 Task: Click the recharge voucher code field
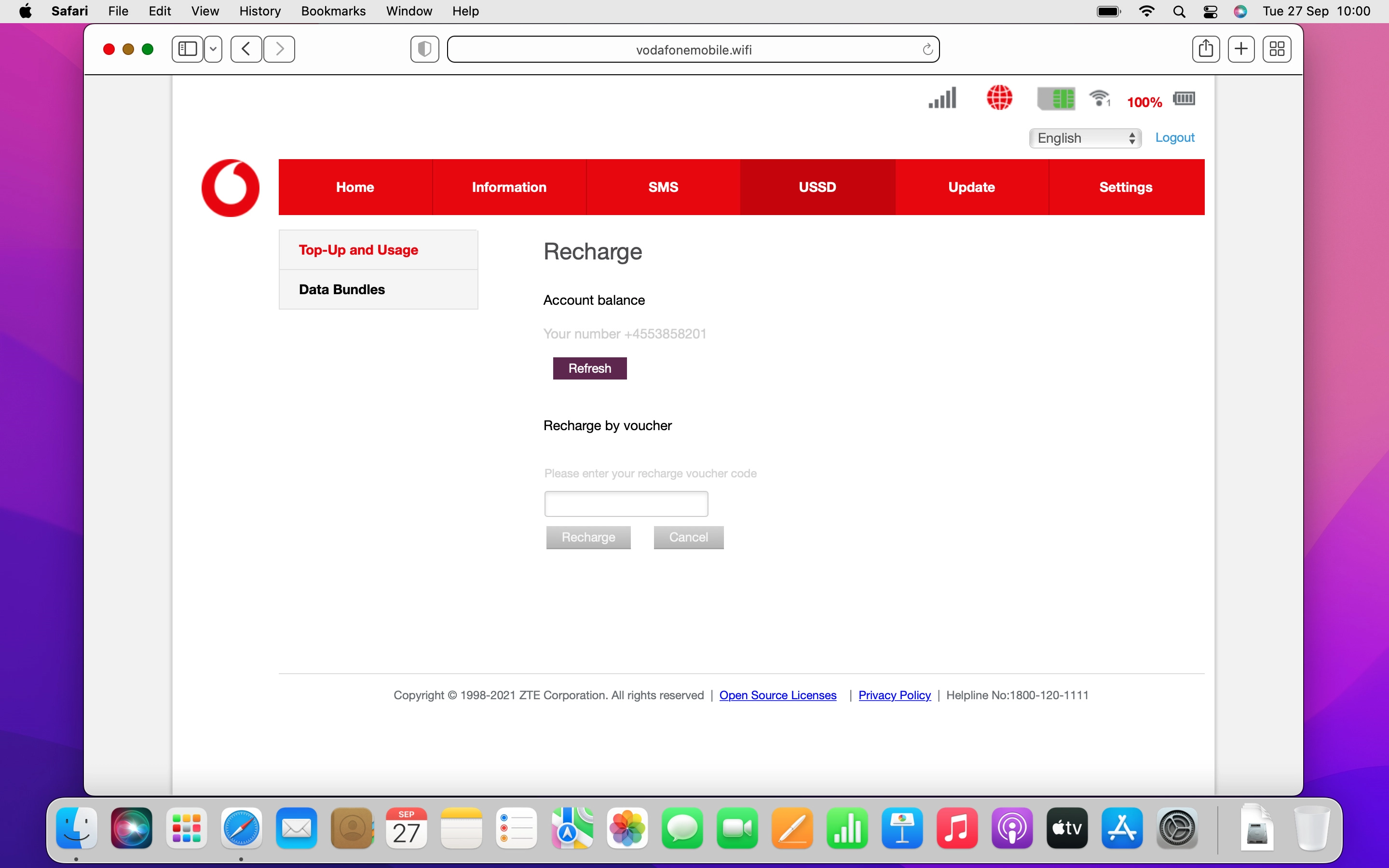(x=626, y=503)
